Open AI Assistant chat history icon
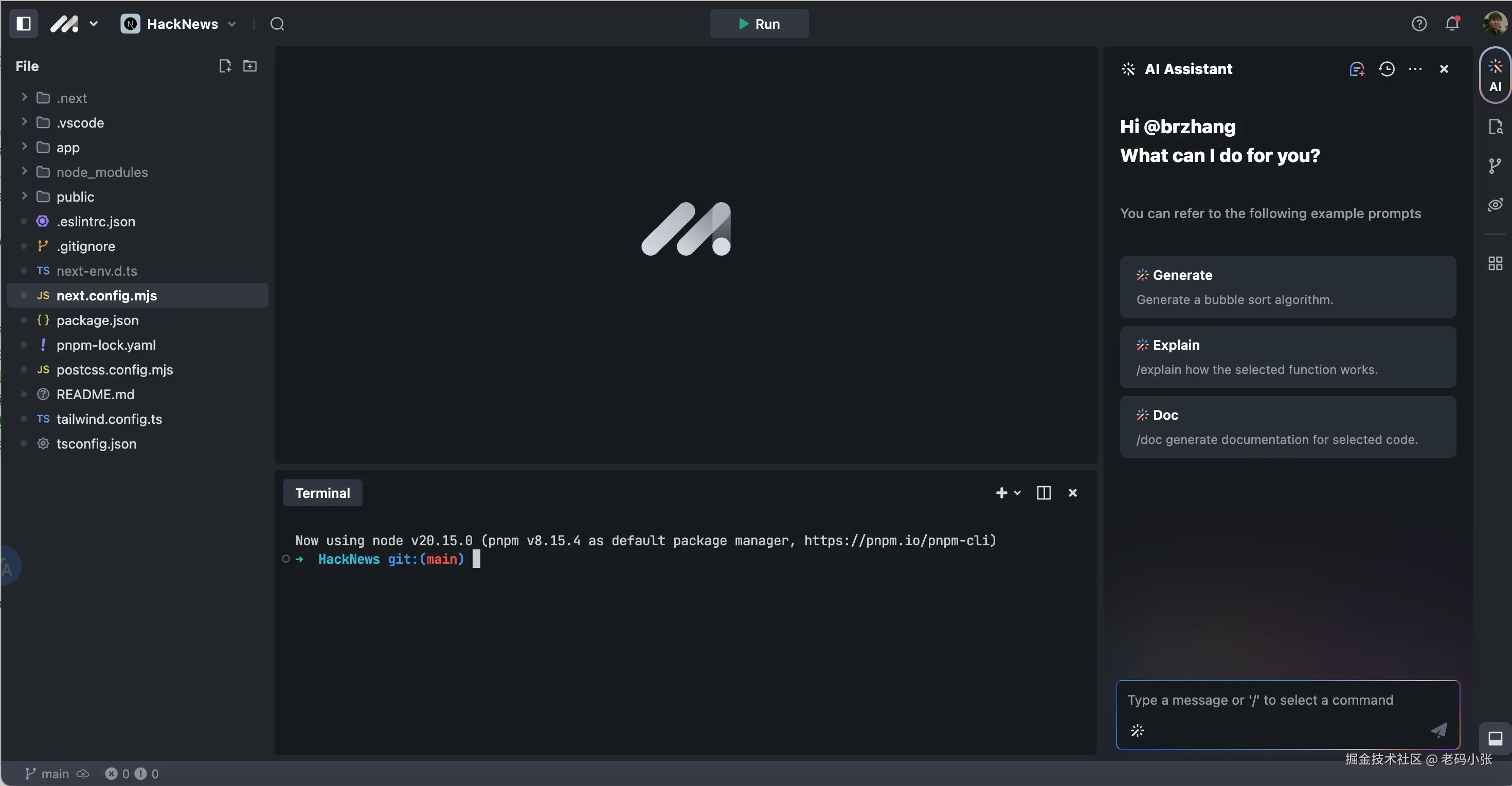This screenshot has width=1512, height=786. coord(1387,69)
